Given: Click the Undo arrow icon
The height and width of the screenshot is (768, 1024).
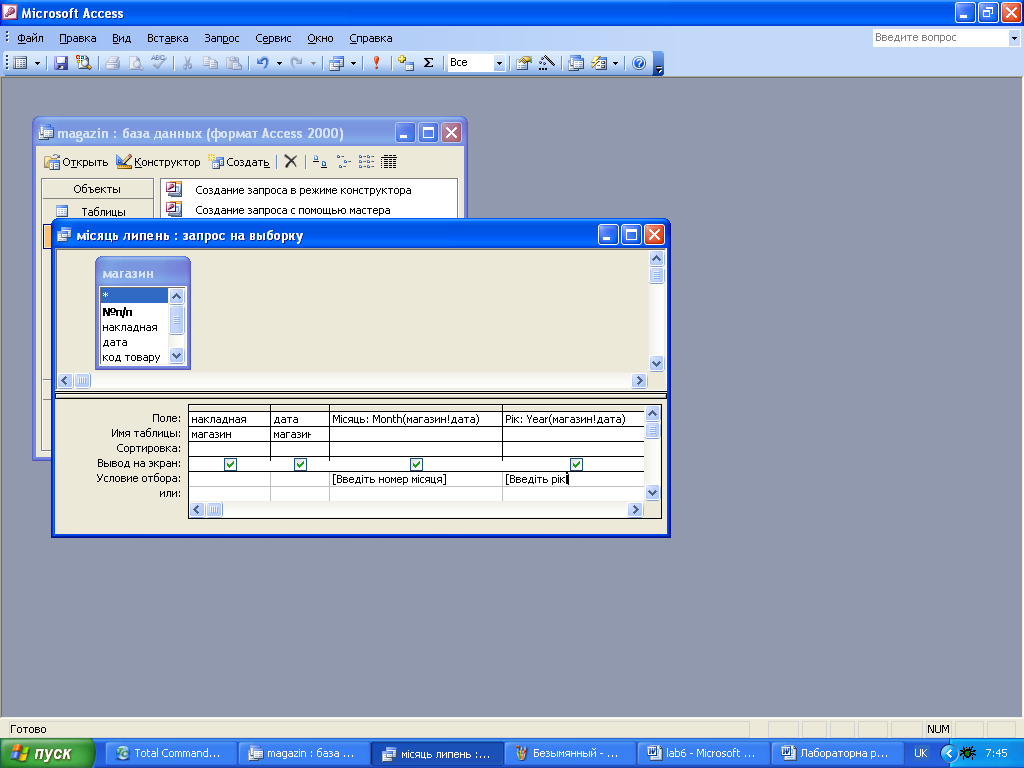Looking at the screenshot, I should click(263, 63).
